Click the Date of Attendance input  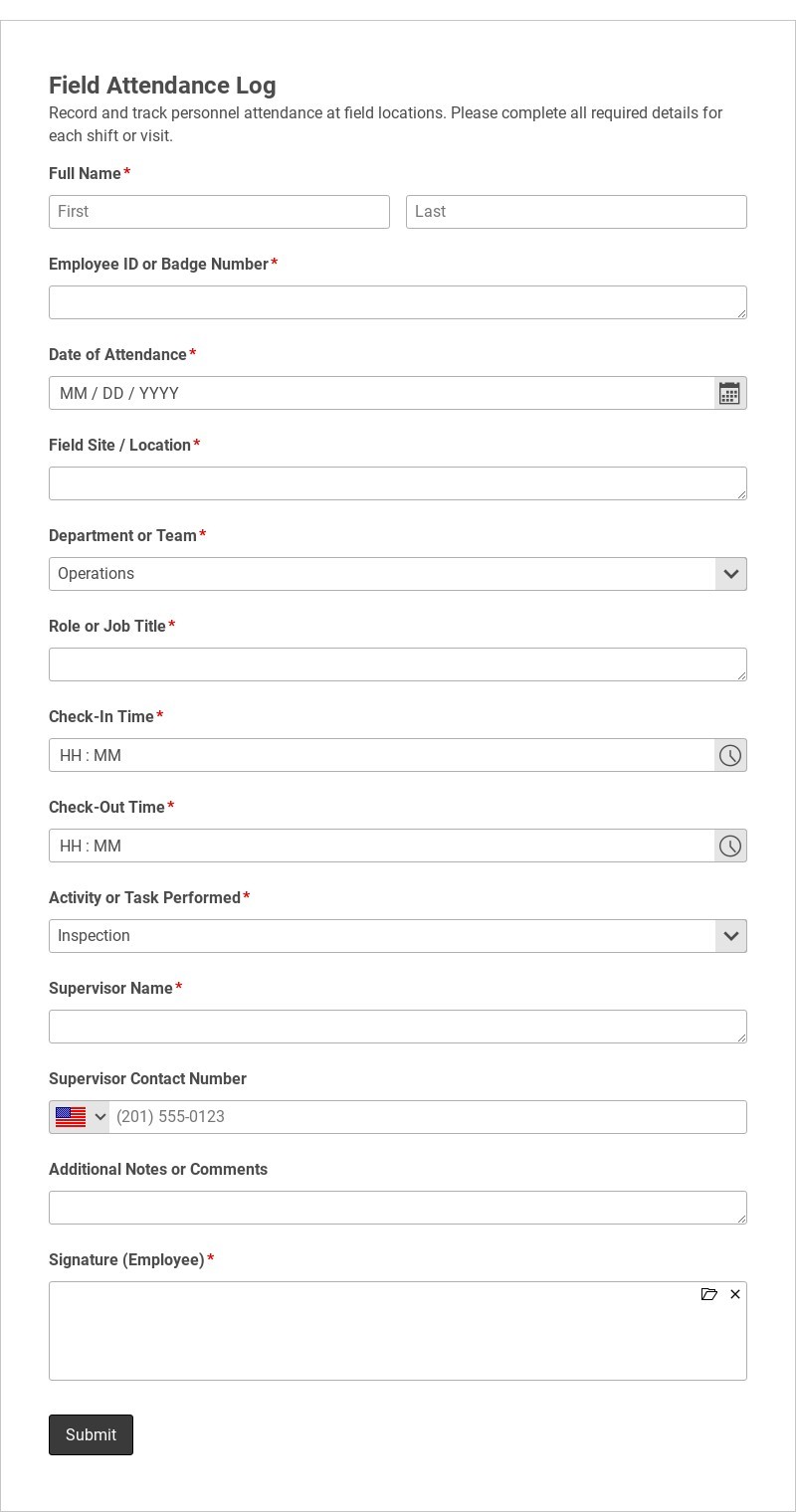coord(382,393)
